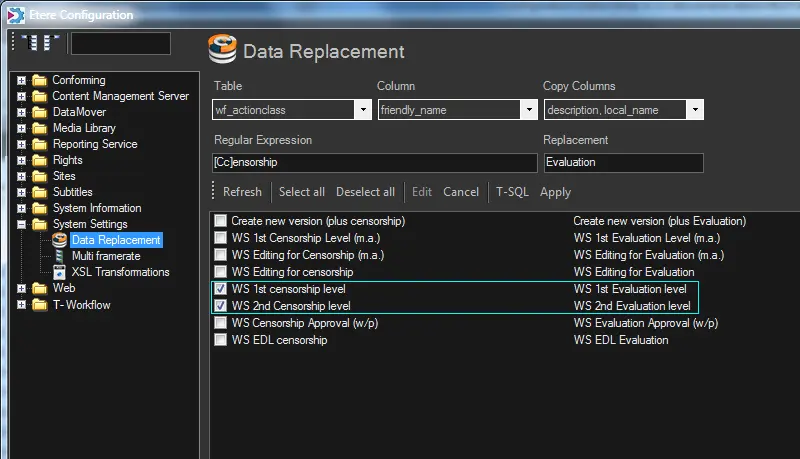
Task: Click the tree view icon above sidebar
Action: [39, 43]
